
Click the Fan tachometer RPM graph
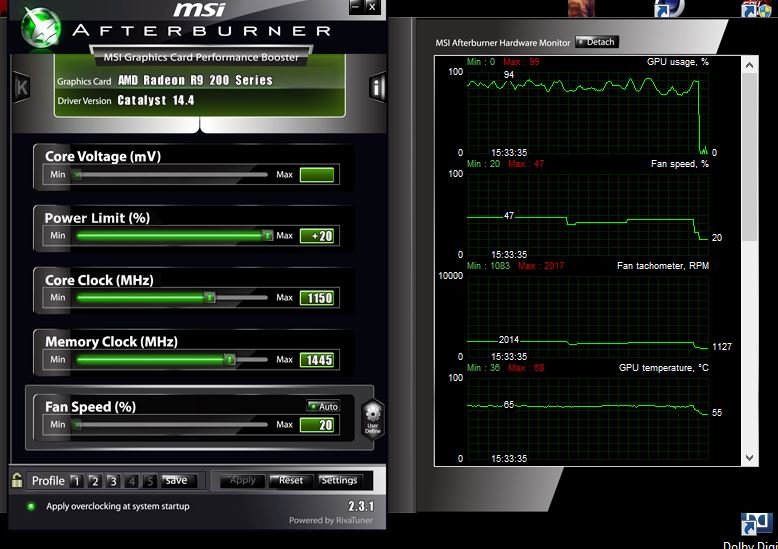[x=588, y=318]
